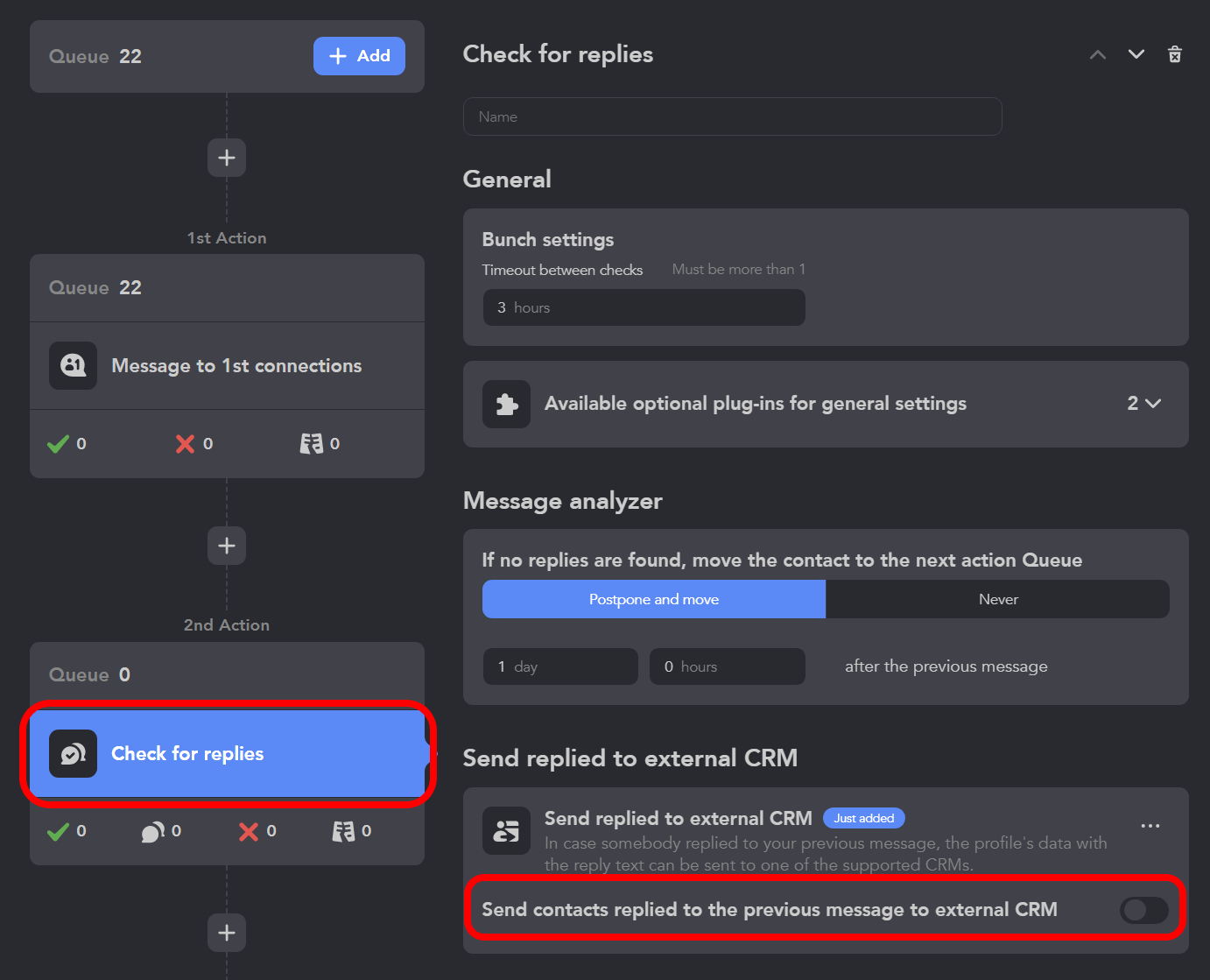
Task: Click the down chevron to move action down
Action: pos(1136,54)
